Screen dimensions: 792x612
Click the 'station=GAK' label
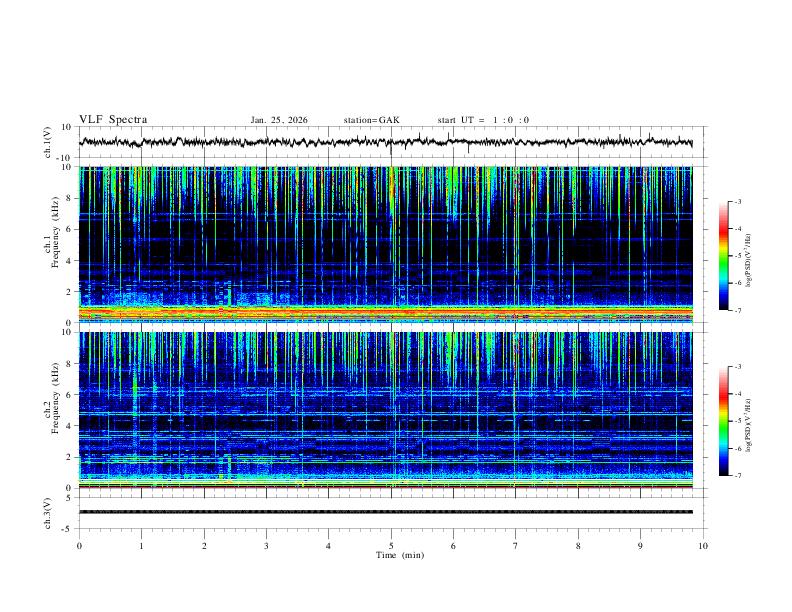(x=371, y=120)
